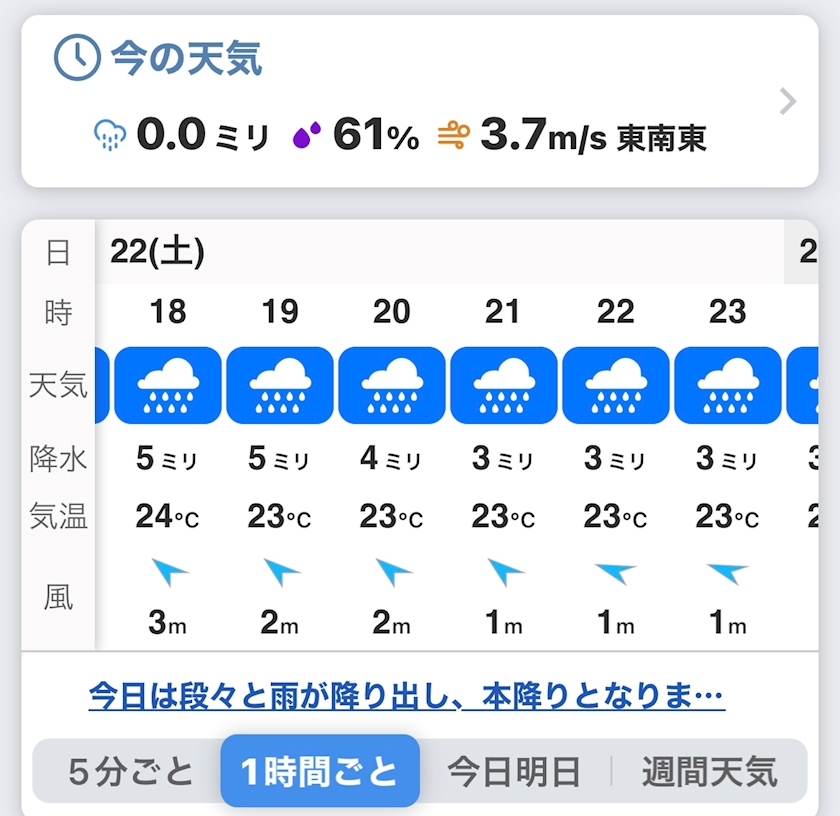840x816 pixels.
Task: Click the orange wind speed icon
Action: tap(453, 135)
